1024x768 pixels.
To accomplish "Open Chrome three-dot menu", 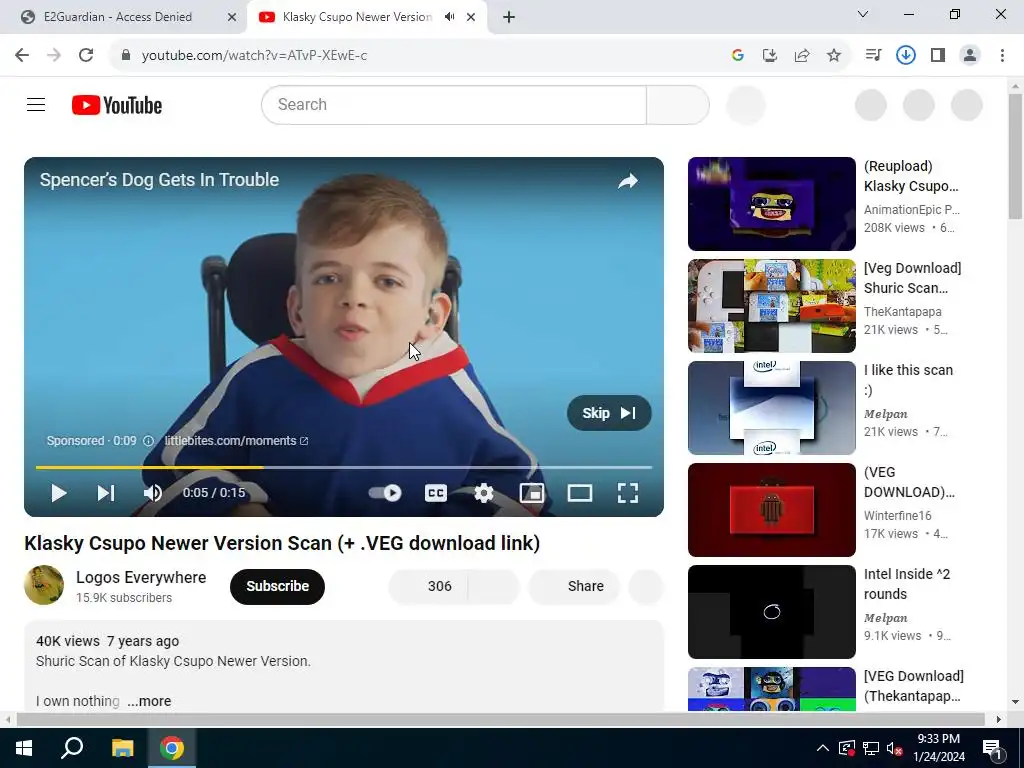I will [x=1002, y=55].
